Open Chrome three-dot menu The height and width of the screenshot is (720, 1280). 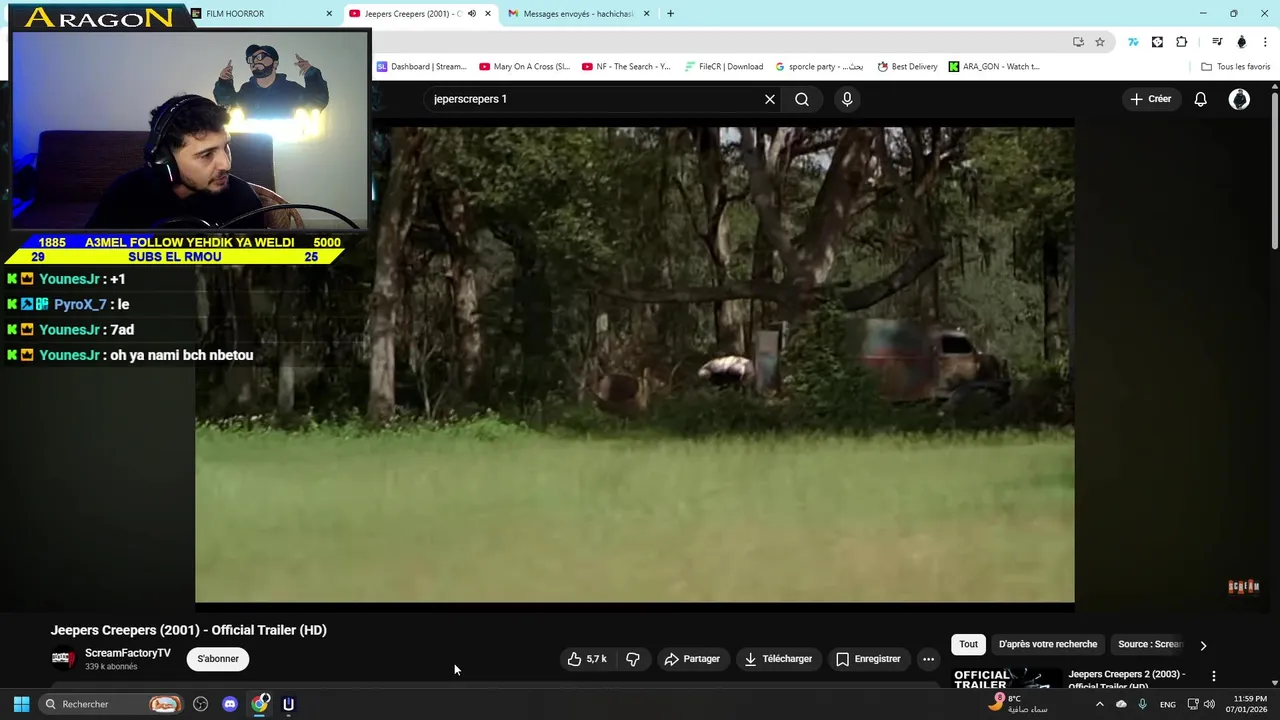pos(1265,42)
